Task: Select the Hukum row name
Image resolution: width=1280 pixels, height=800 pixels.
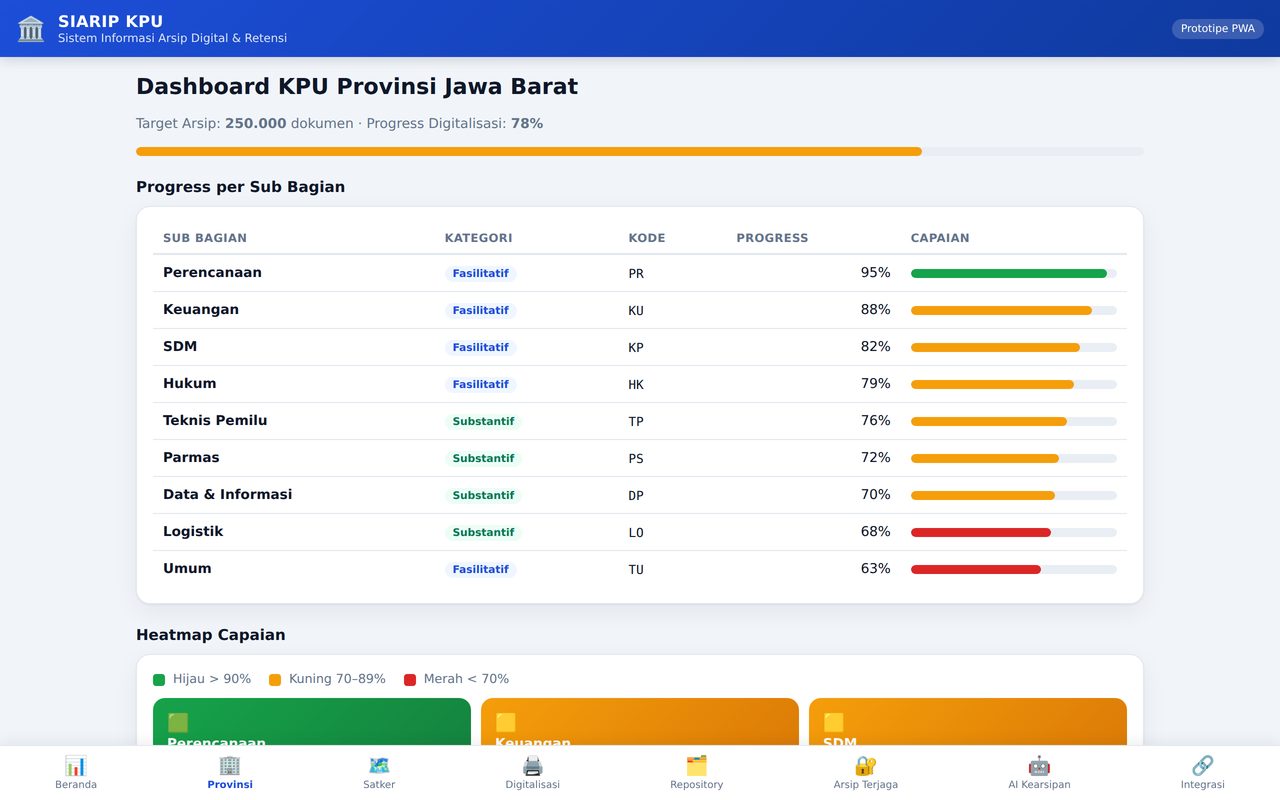Action: click(190, 384)
